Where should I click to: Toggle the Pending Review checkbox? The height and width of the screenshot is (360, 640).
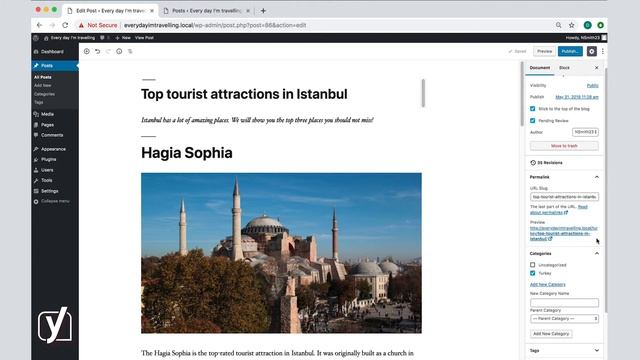[x=533, y=120]
